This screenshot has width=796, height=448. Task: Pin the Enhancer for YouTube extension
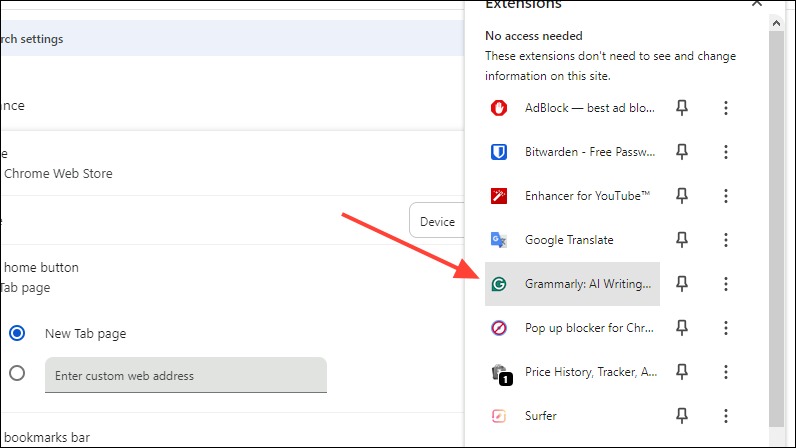click(x=682, y=196)
